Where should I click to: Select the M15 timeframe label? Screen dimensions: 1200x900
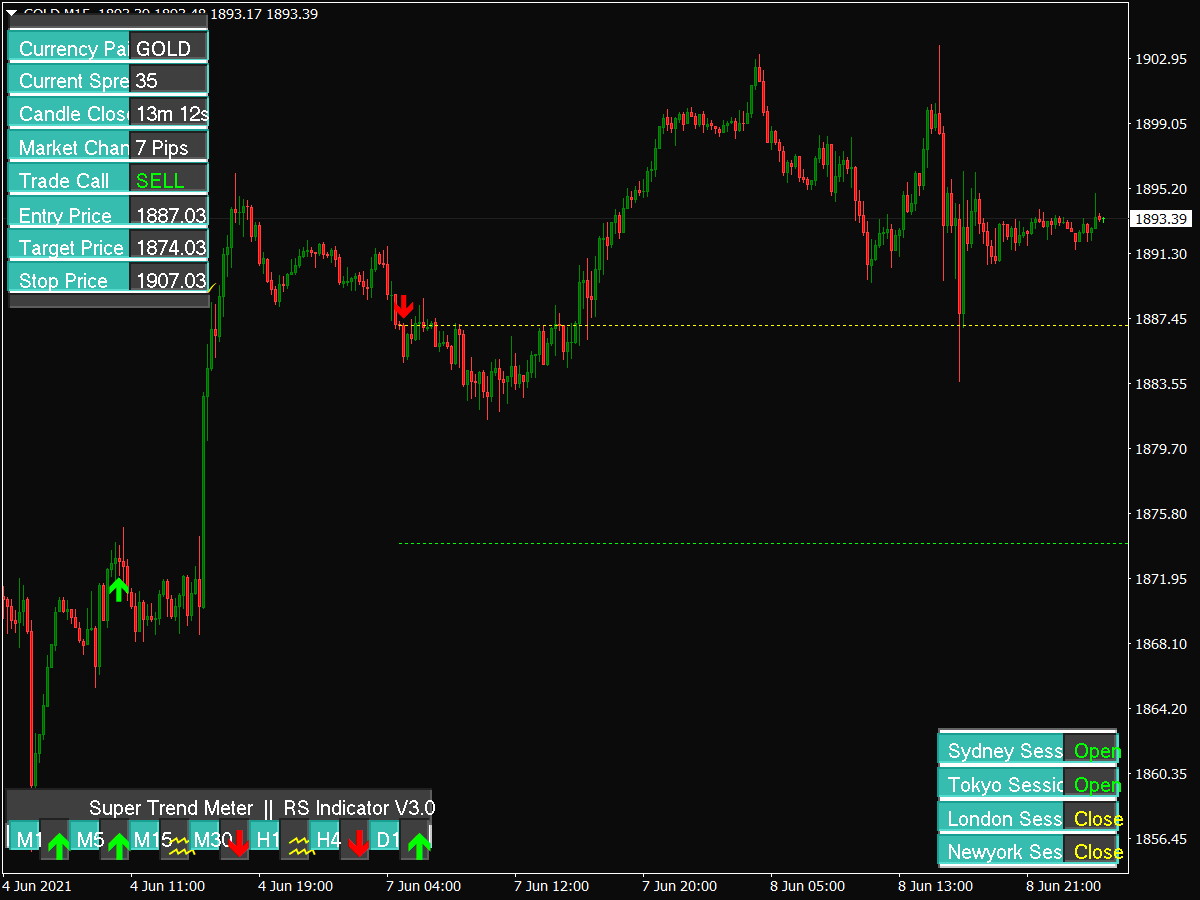pos(152,840)
